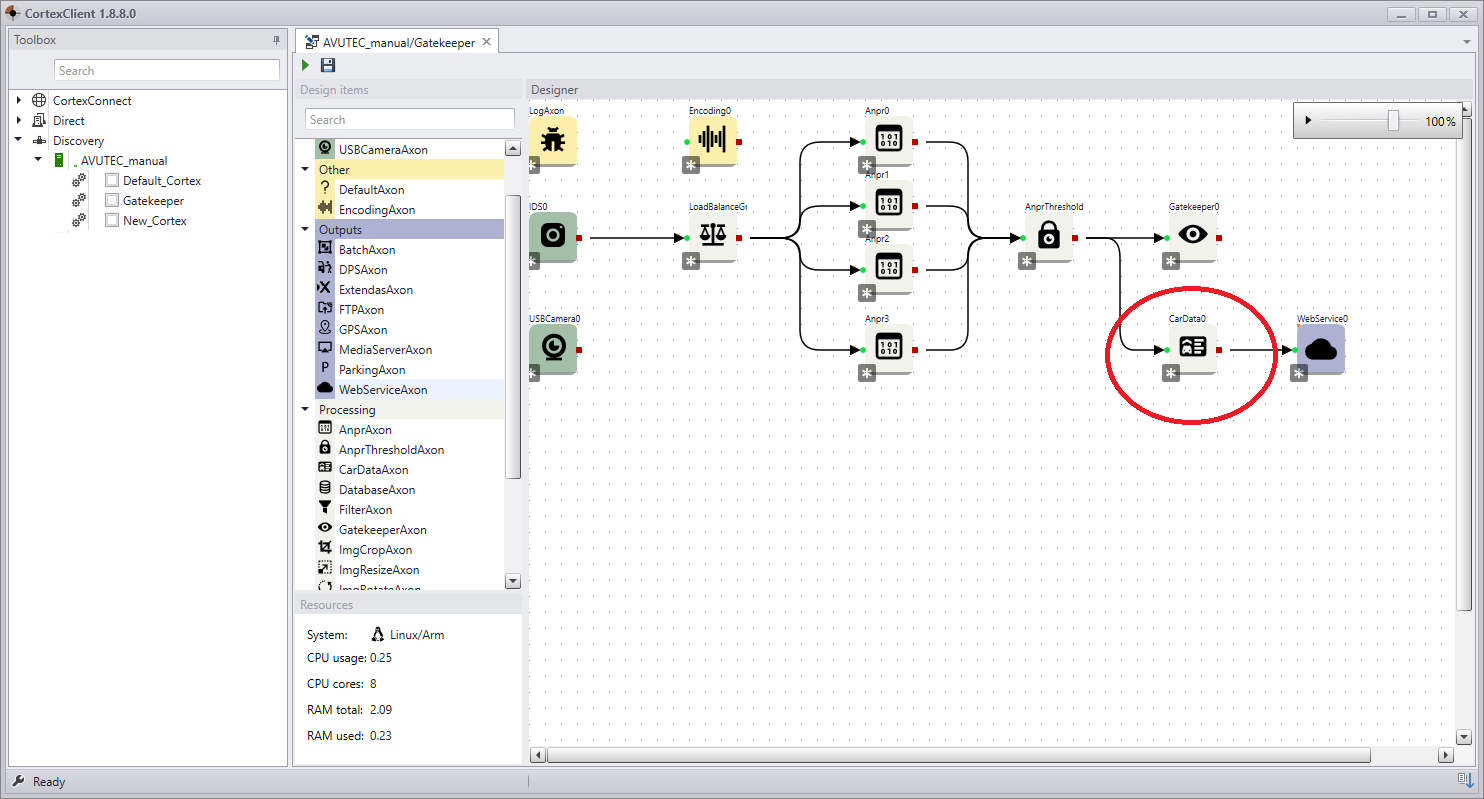This screenshot has width=1484, height=799.
Task: Switch to AVUTEC_manual/Gatekeeper tab
Action: 398,42
